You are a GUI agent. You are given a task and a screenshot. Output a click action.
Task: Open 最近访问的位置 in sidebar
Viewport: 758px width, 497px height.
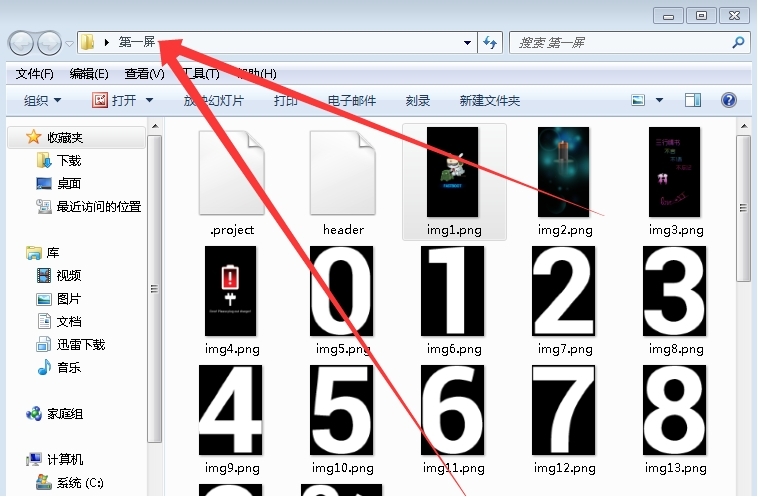tap(98, 207)
